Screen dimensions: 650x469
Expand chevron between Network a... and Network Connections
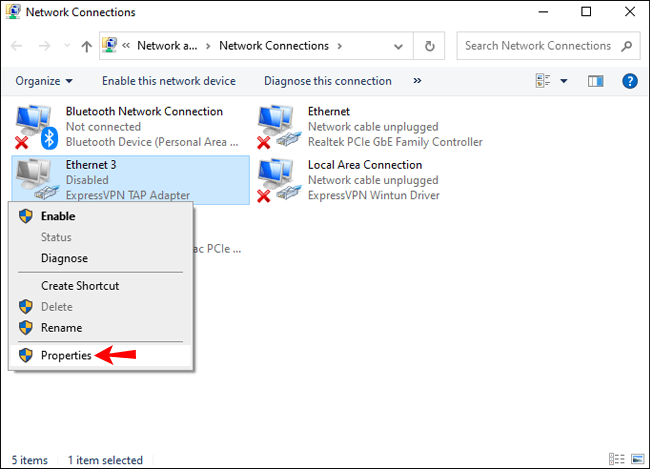[208, 46]
